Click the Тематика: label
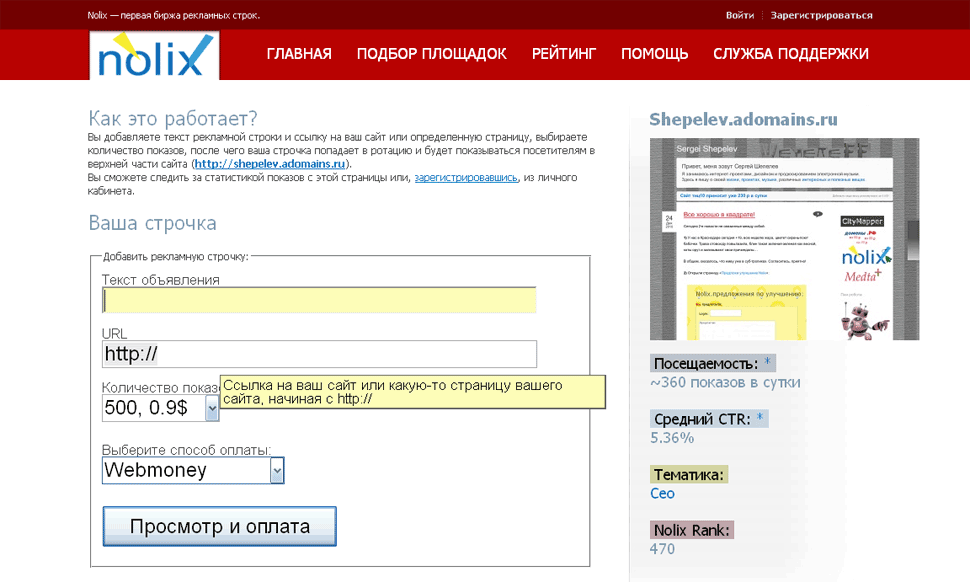The image size is (970, 582). [x=689, y=475]
